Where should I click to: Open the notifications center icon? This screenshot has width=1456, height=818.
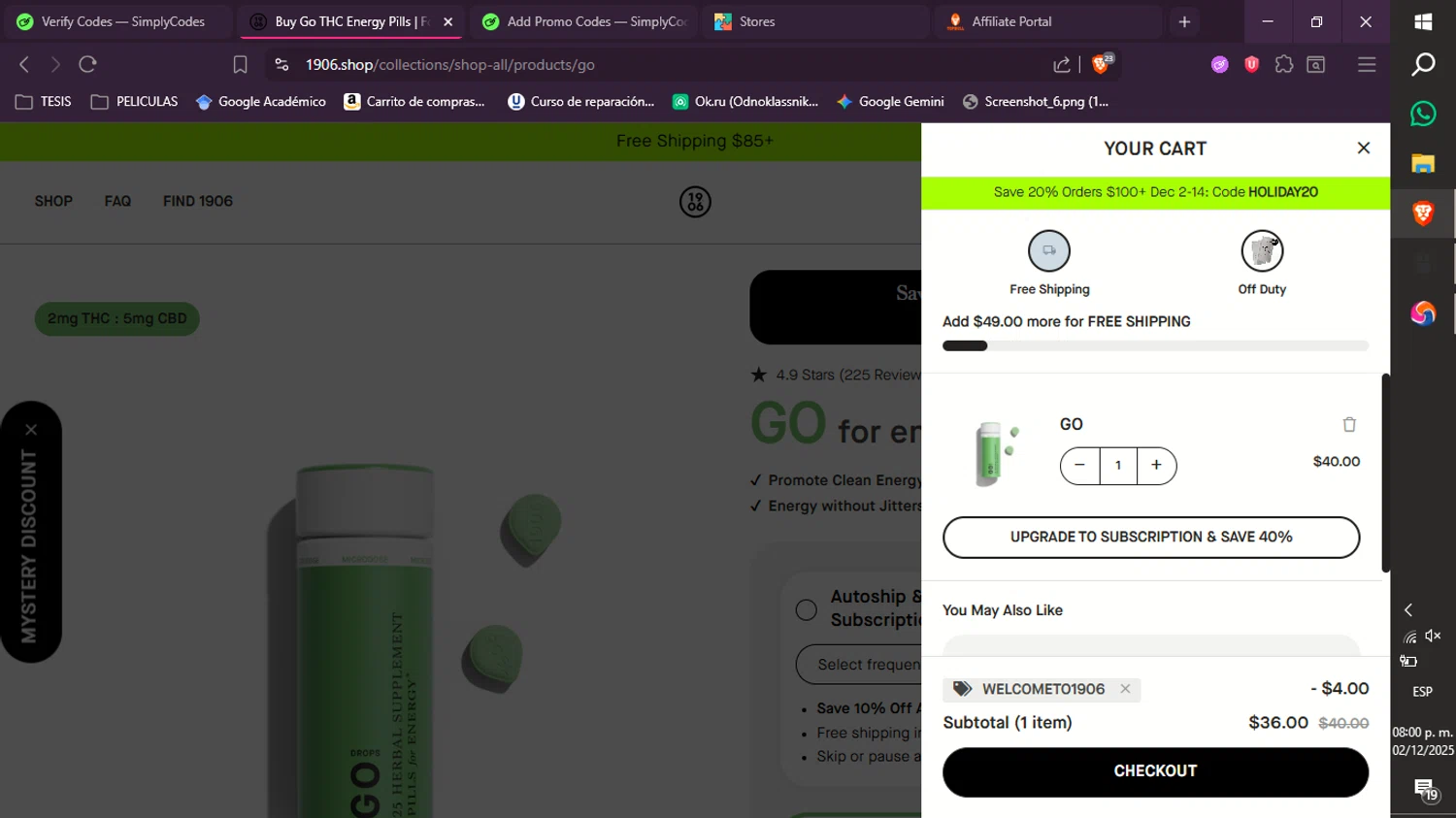(1424, 789)
